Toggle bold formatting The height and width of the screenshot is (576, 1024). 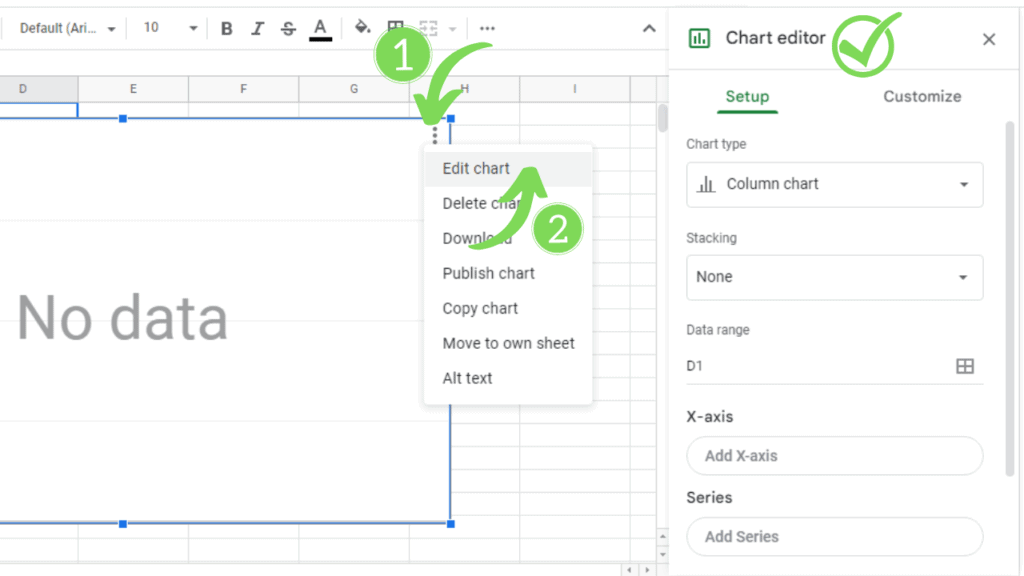pos(227,28)
